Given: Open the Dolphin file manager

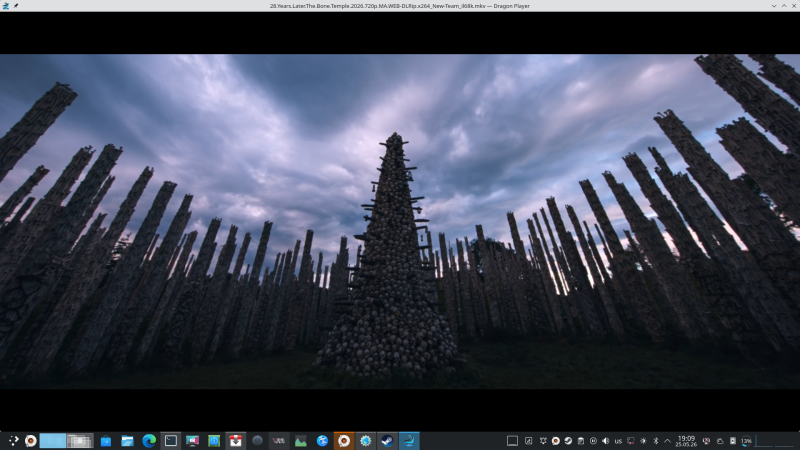Looking at the screenshot, I should (x=127, y=441).
